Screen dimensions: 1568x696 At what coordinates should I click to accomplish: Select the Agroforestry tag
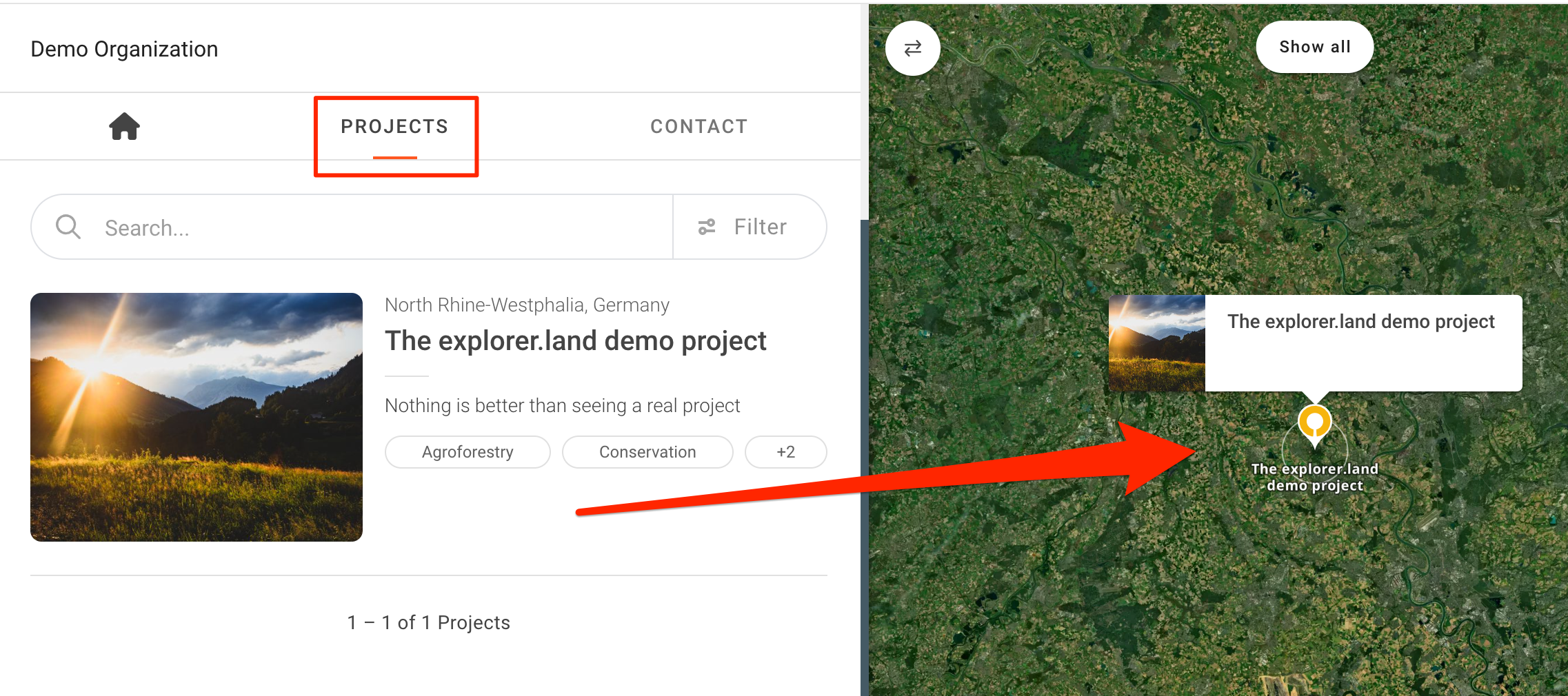coord(468,452)
